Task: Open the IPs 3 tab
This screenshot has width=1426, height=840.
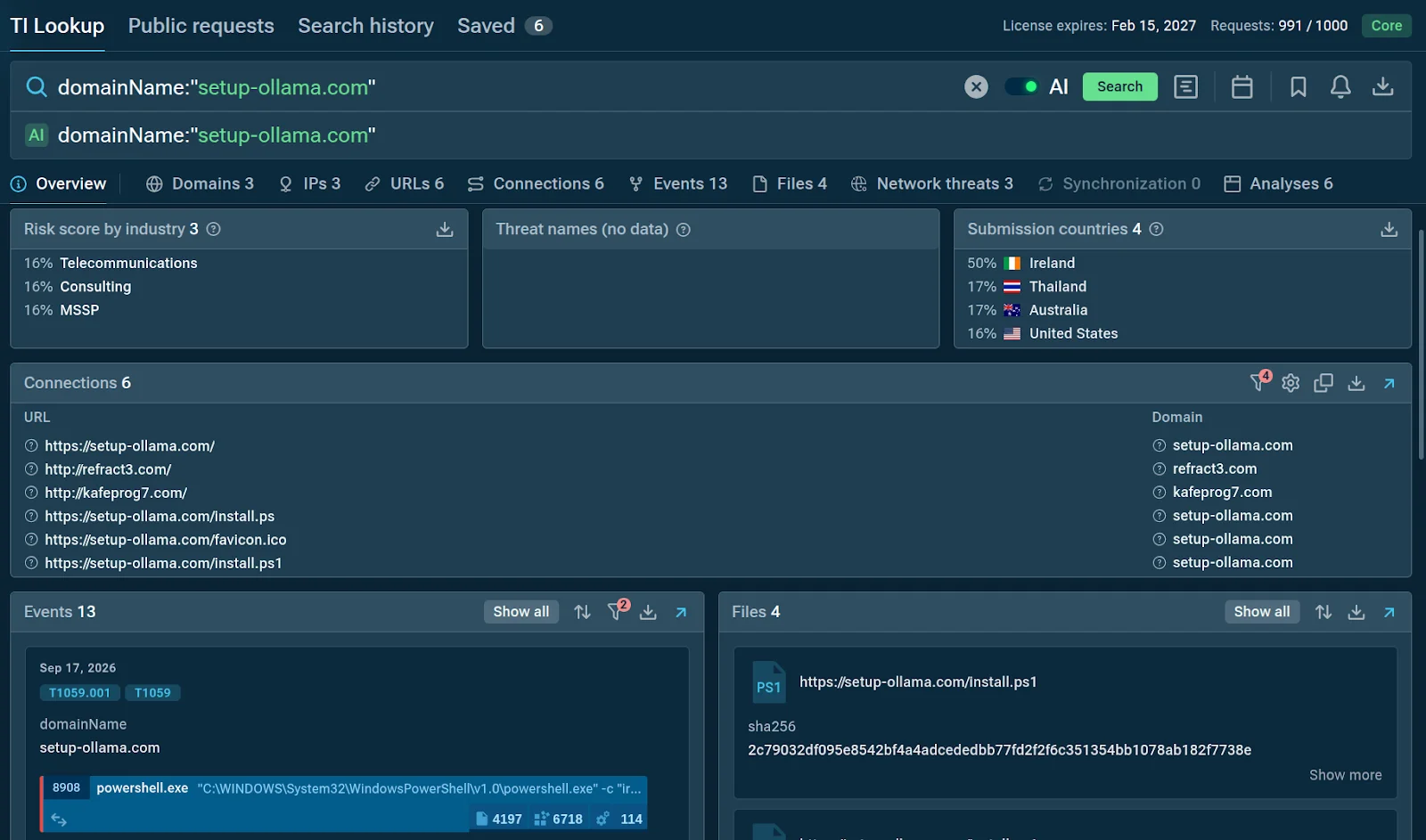Action: coord(309,183)
